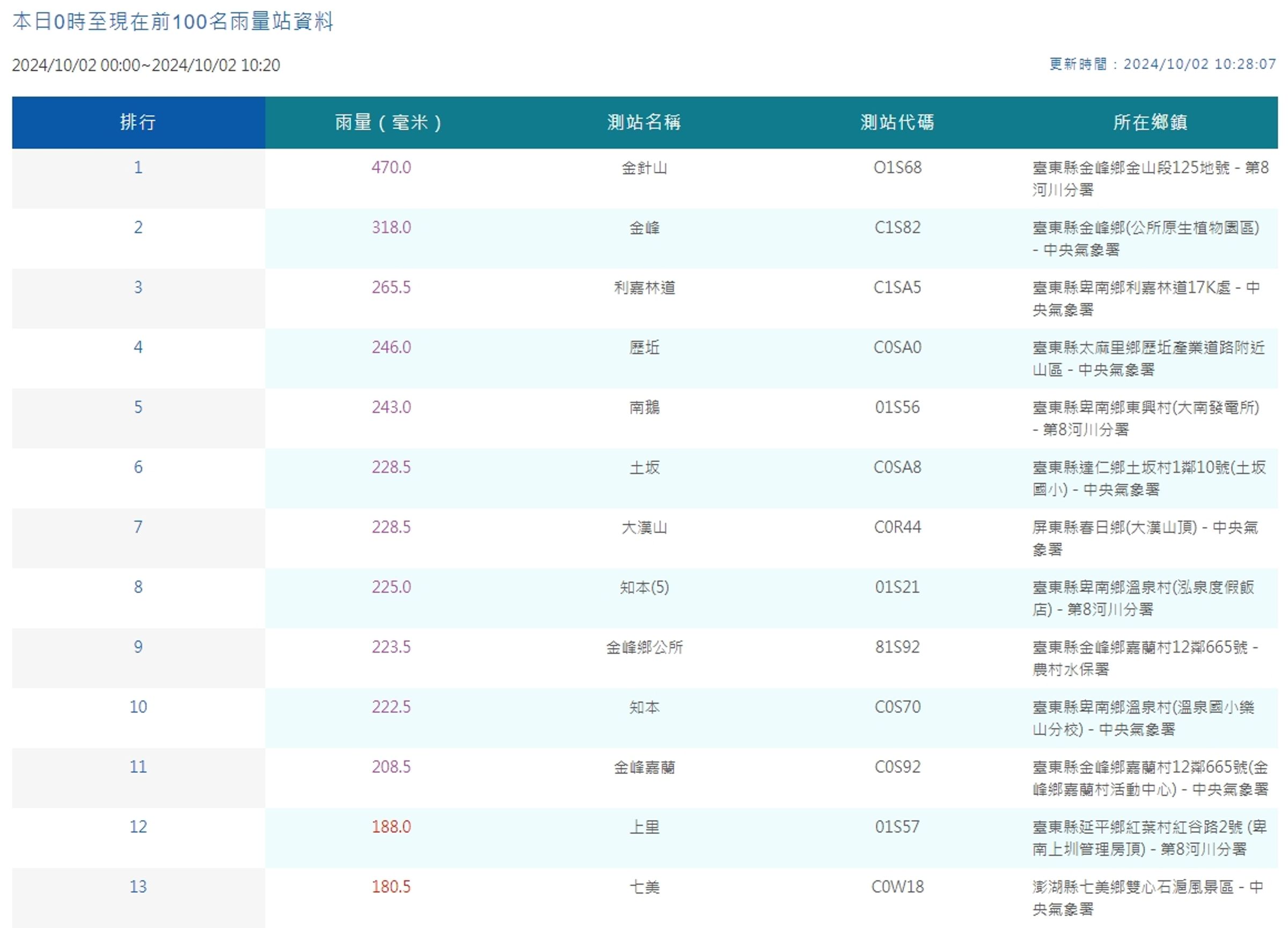This screenshot has width=1288, height=928.
Task: Click the 所在鄉鎮 column header
Action: point(1150,122)
